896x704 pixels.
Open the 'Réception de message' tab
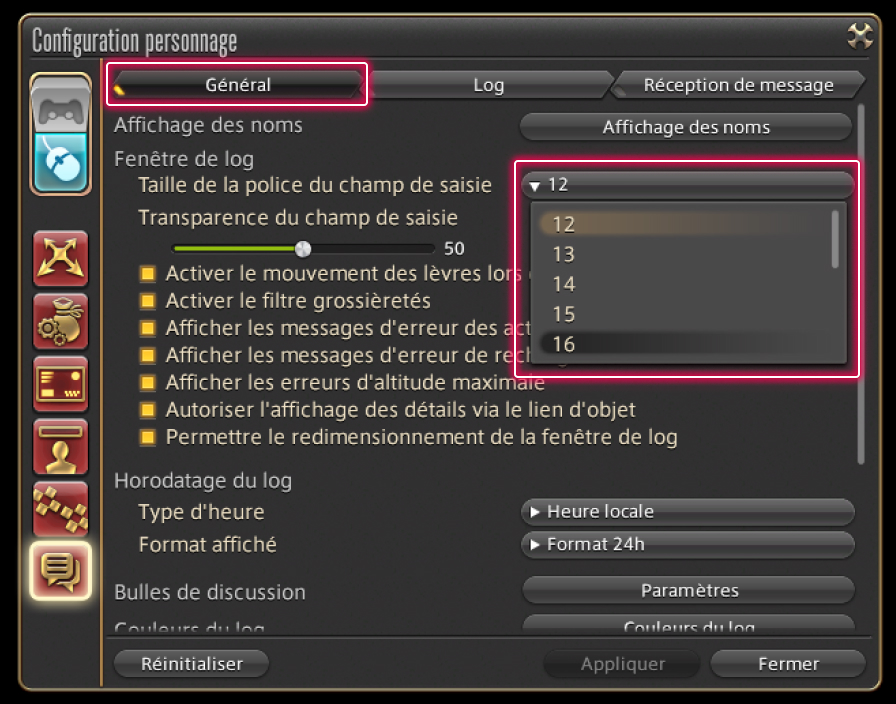coord(738,85)
